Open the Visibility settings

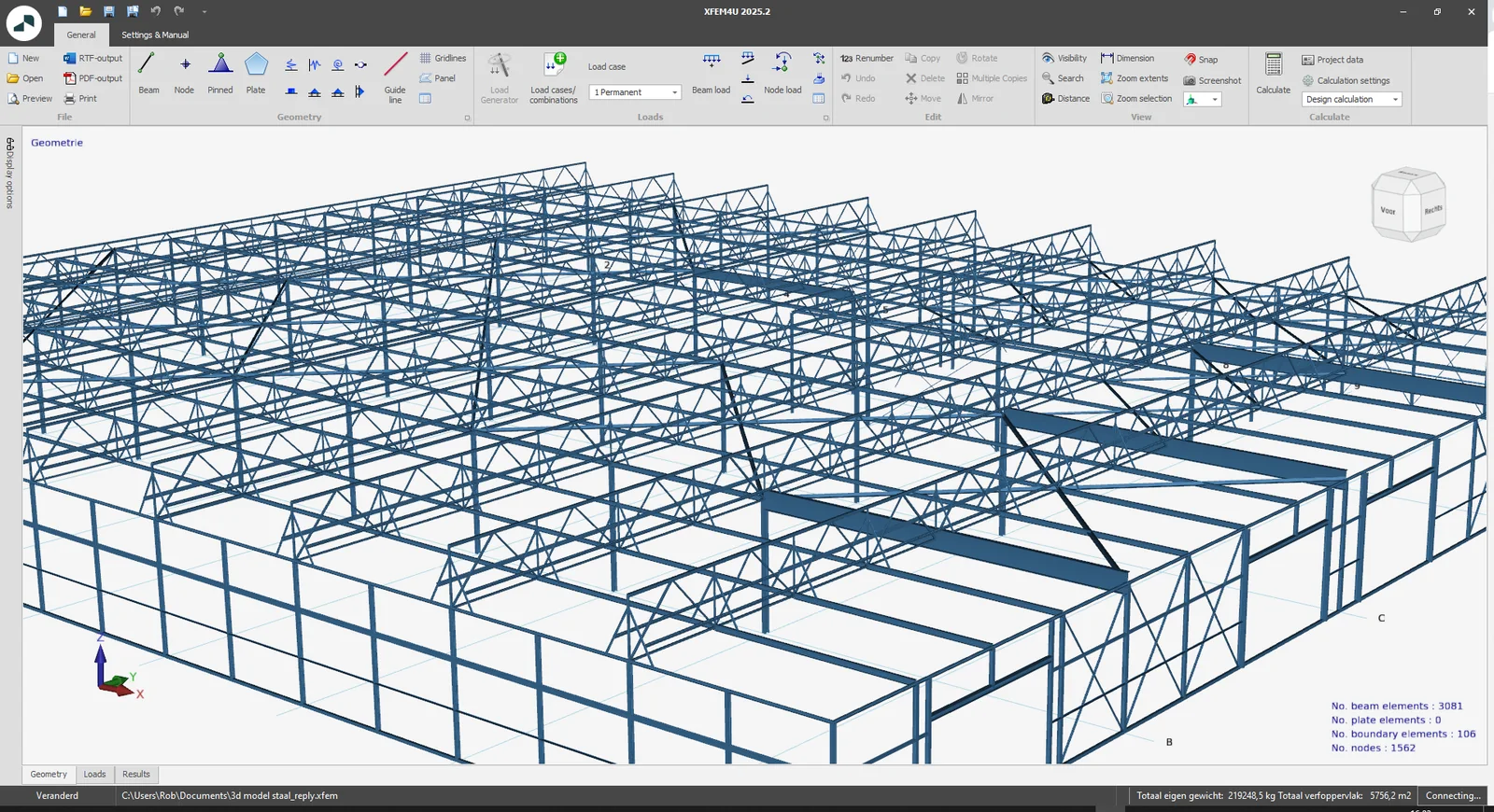click(1064, 58)
